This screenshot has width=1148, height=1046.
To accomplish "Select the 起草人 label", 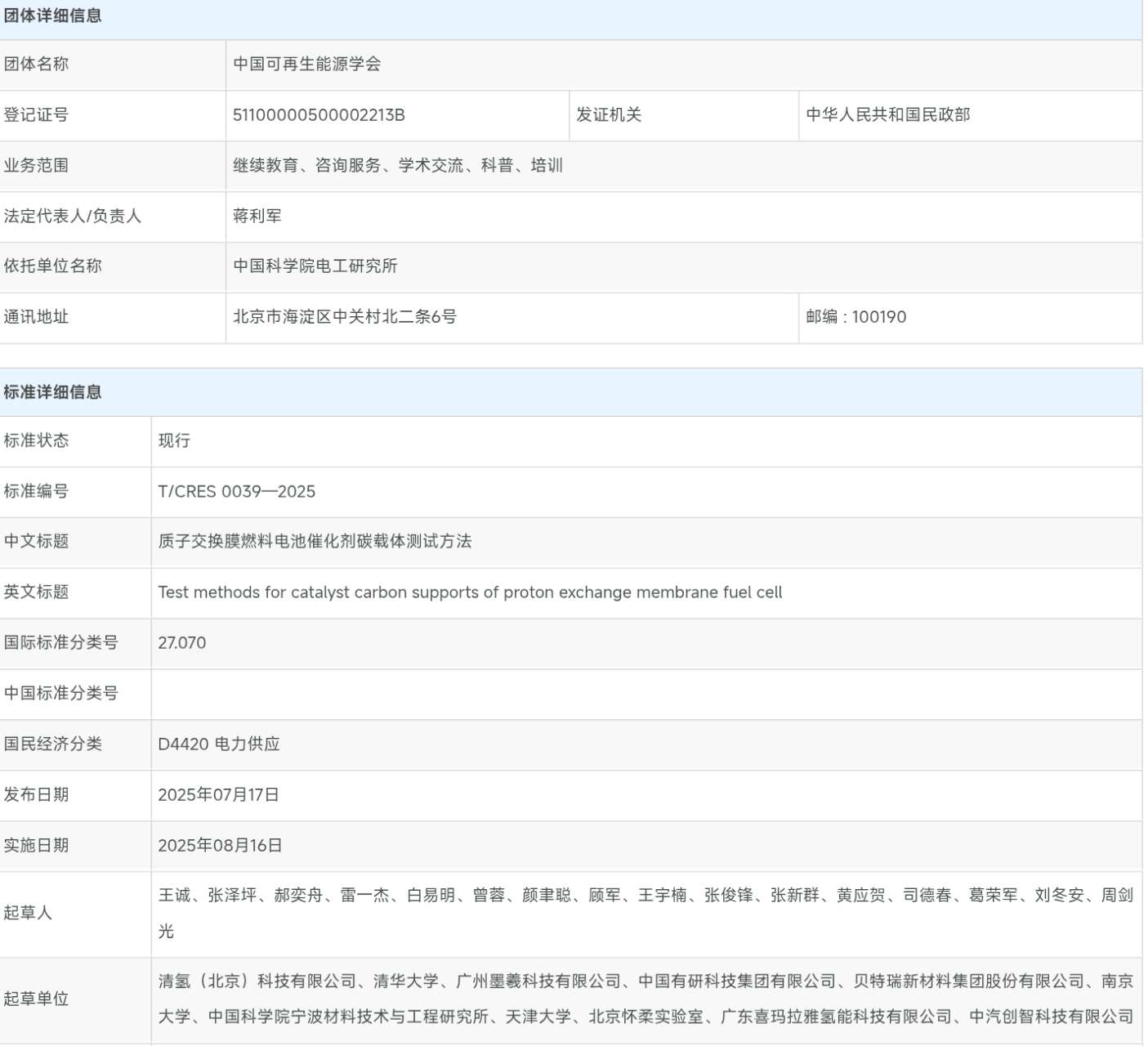I will point(28,913).
